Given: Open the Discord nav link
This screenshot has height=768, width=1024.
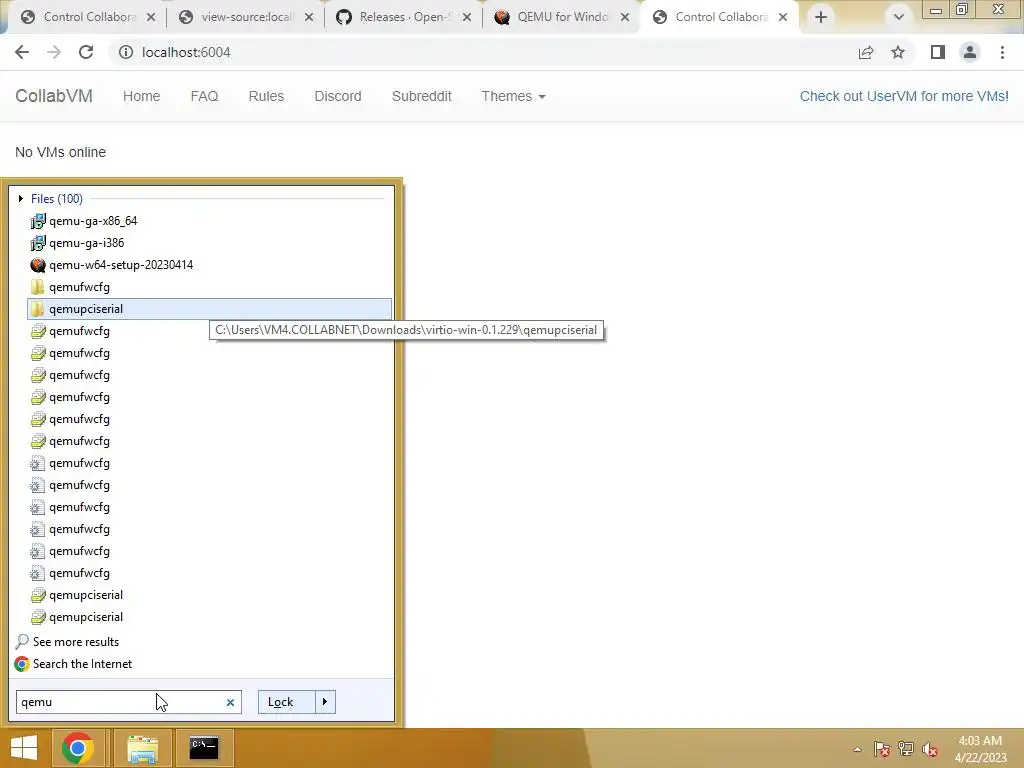Looking at the screenshot, I should click(338, 96).
